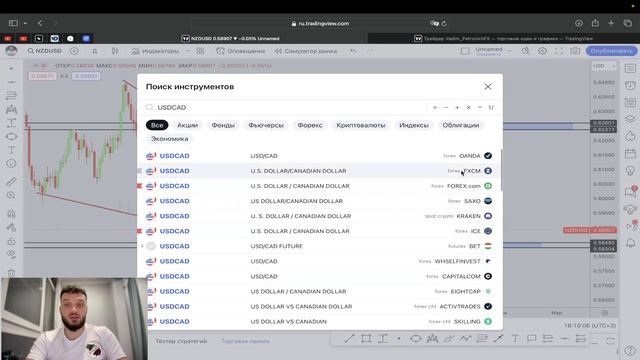This screenshot has width=640, height=360.
Task: Toggle hide all drawings eye icon
Action: coord(11,255)
